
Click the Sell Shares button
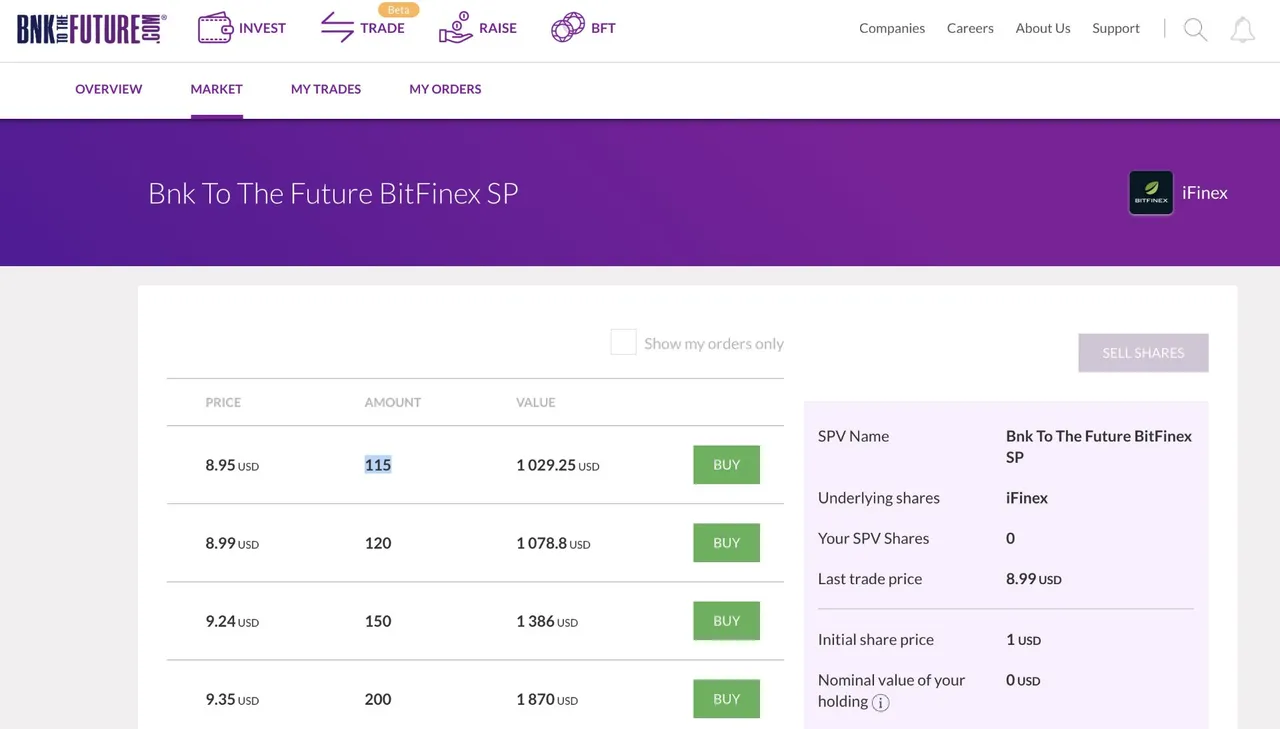(x=1143, y=353)
